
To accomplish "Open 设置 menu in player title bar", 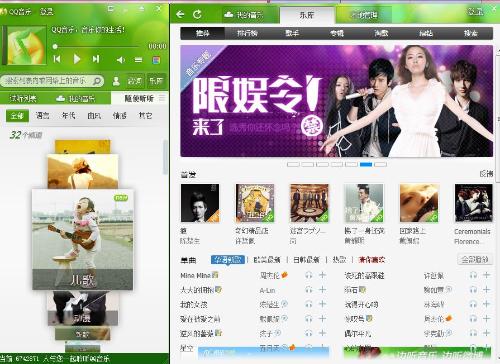I will coord(47,12).
